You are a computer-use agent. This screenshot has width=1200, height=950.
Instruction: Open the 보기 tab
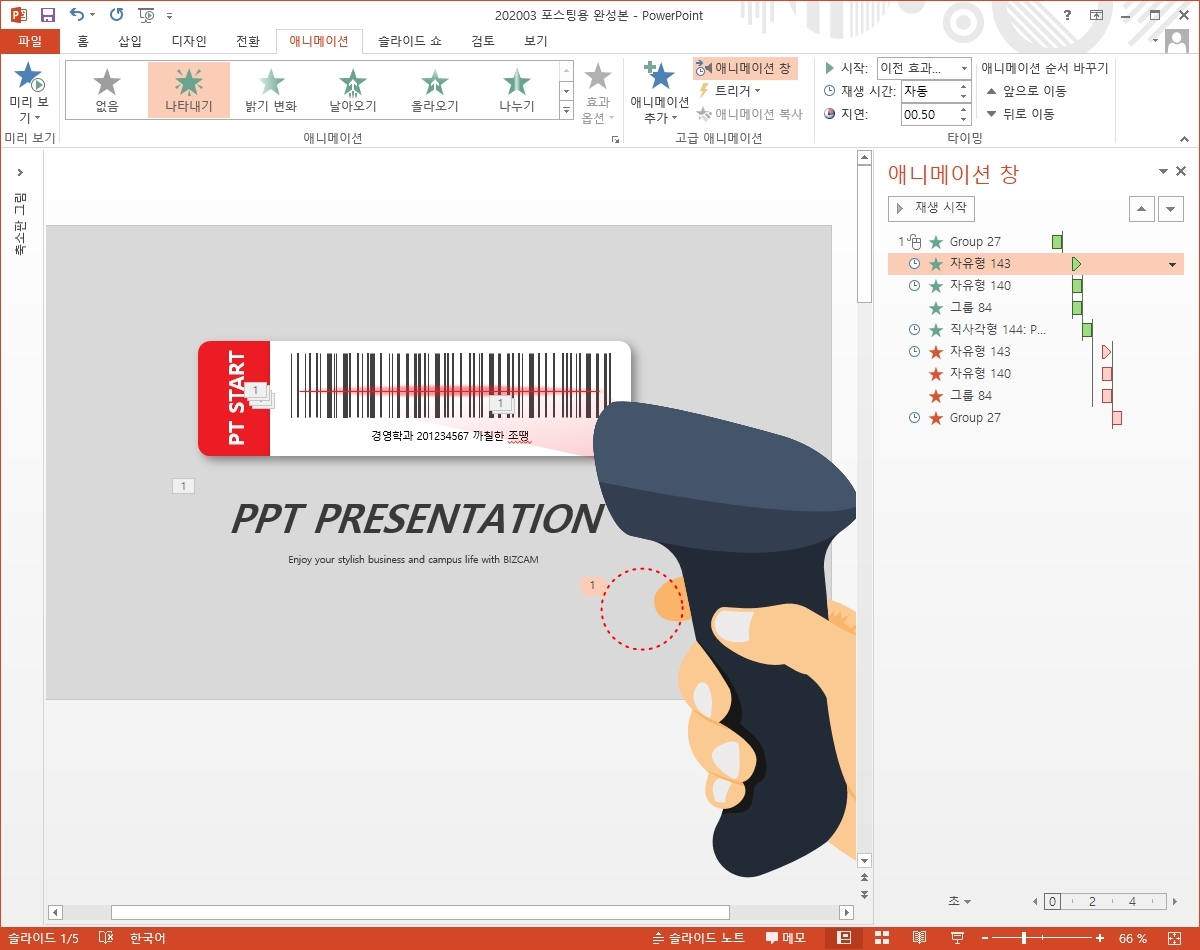tap(535, 41)
